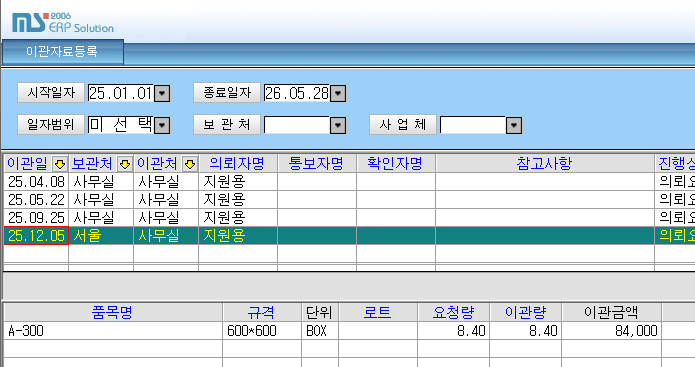This screenshot has height=367, width=695.
Task: Sort by 이관처 column arrow icon
Action: [x=190, y=164]
